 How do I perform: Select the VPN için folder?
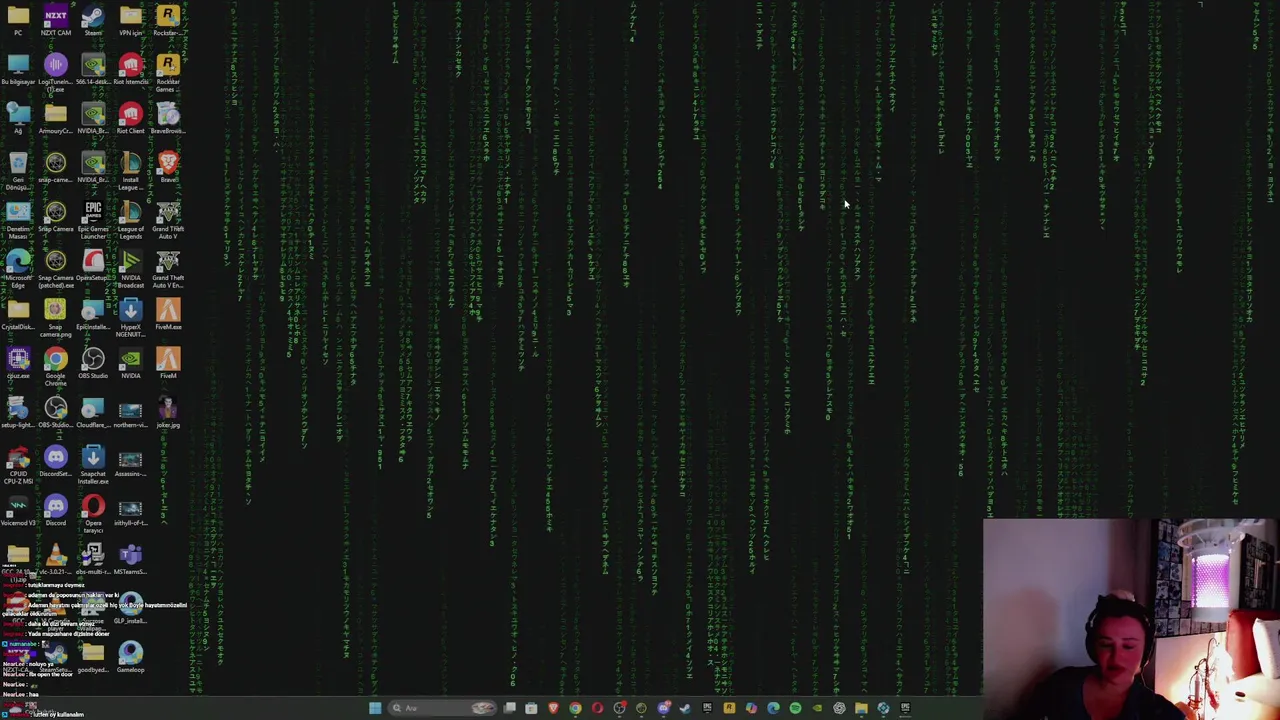(130, 19)
